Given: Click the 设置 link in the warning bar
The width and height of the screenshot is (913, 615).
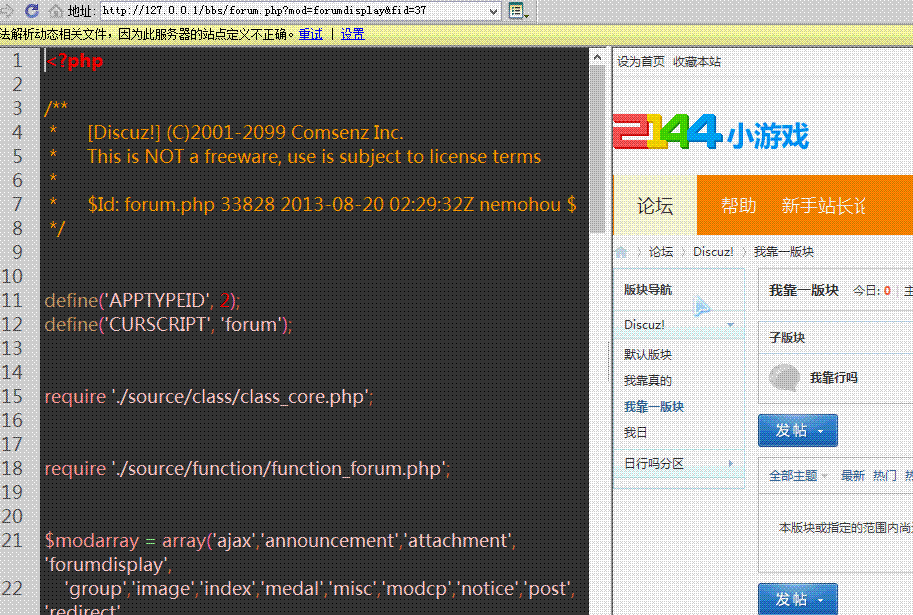Looking at the screenshot, I should (x=352, y=34).
